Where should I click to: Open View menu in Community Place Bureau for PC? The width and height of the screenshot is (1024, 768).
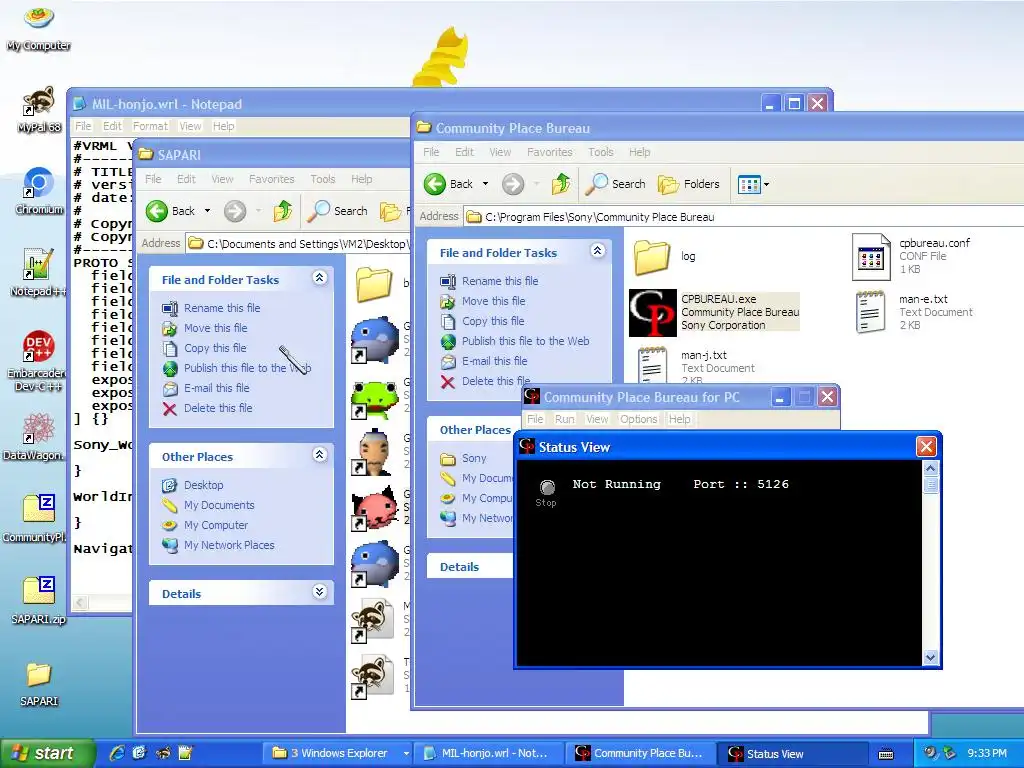[x=597, y=419]
